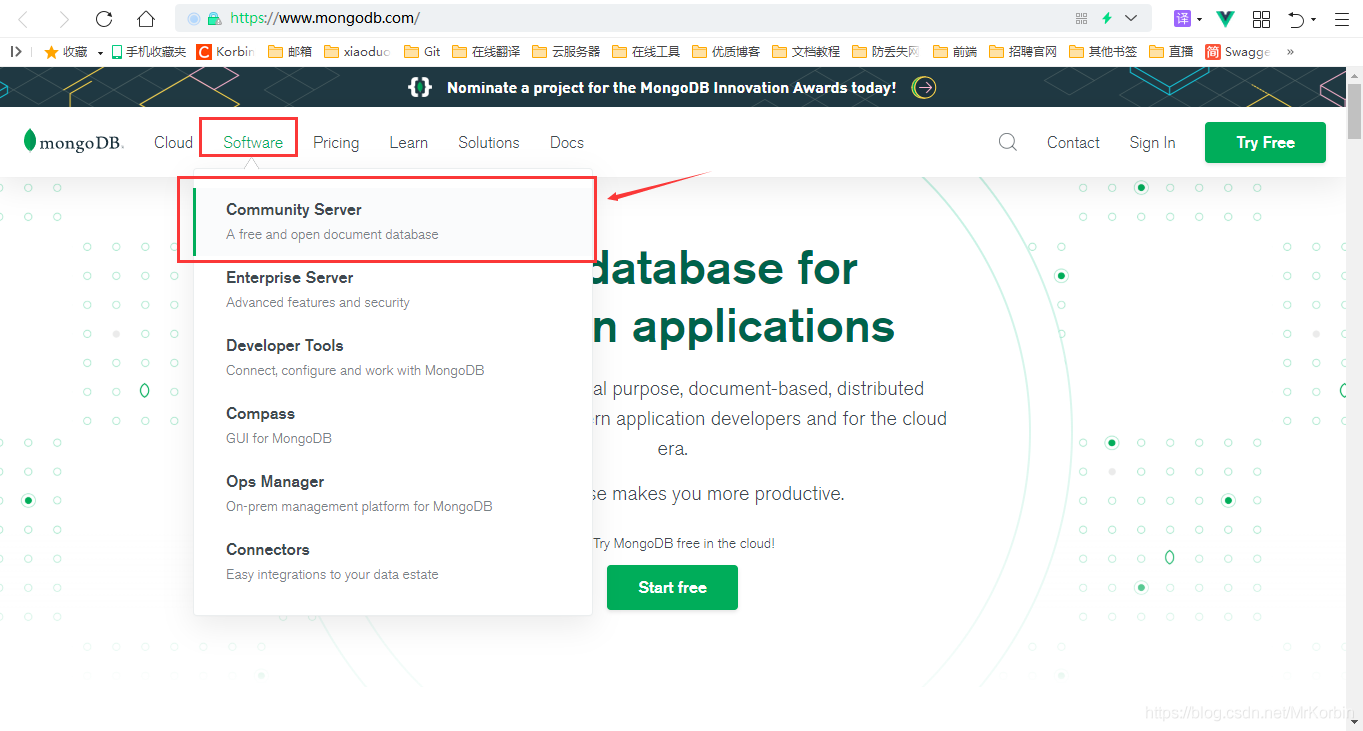Click the Try Free button
Image resolution: width=1363 pixels, height=731 pixels.
coord(1265,142)
